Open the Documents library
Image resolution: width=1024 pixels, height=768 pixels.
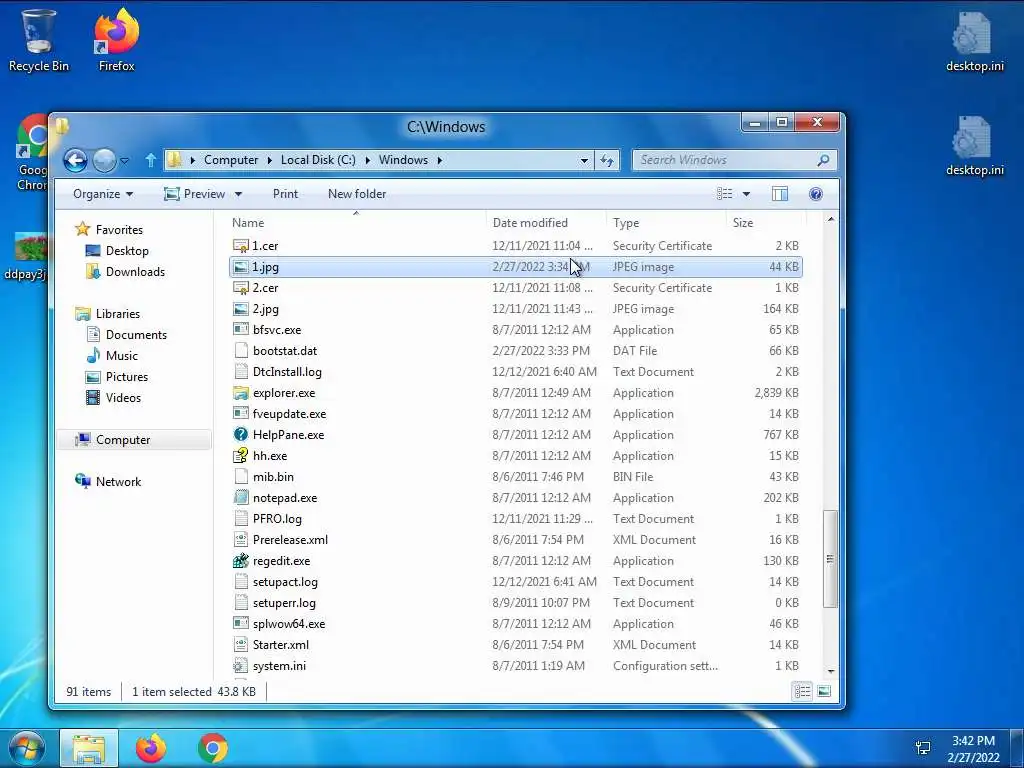(x=136, y=335)
